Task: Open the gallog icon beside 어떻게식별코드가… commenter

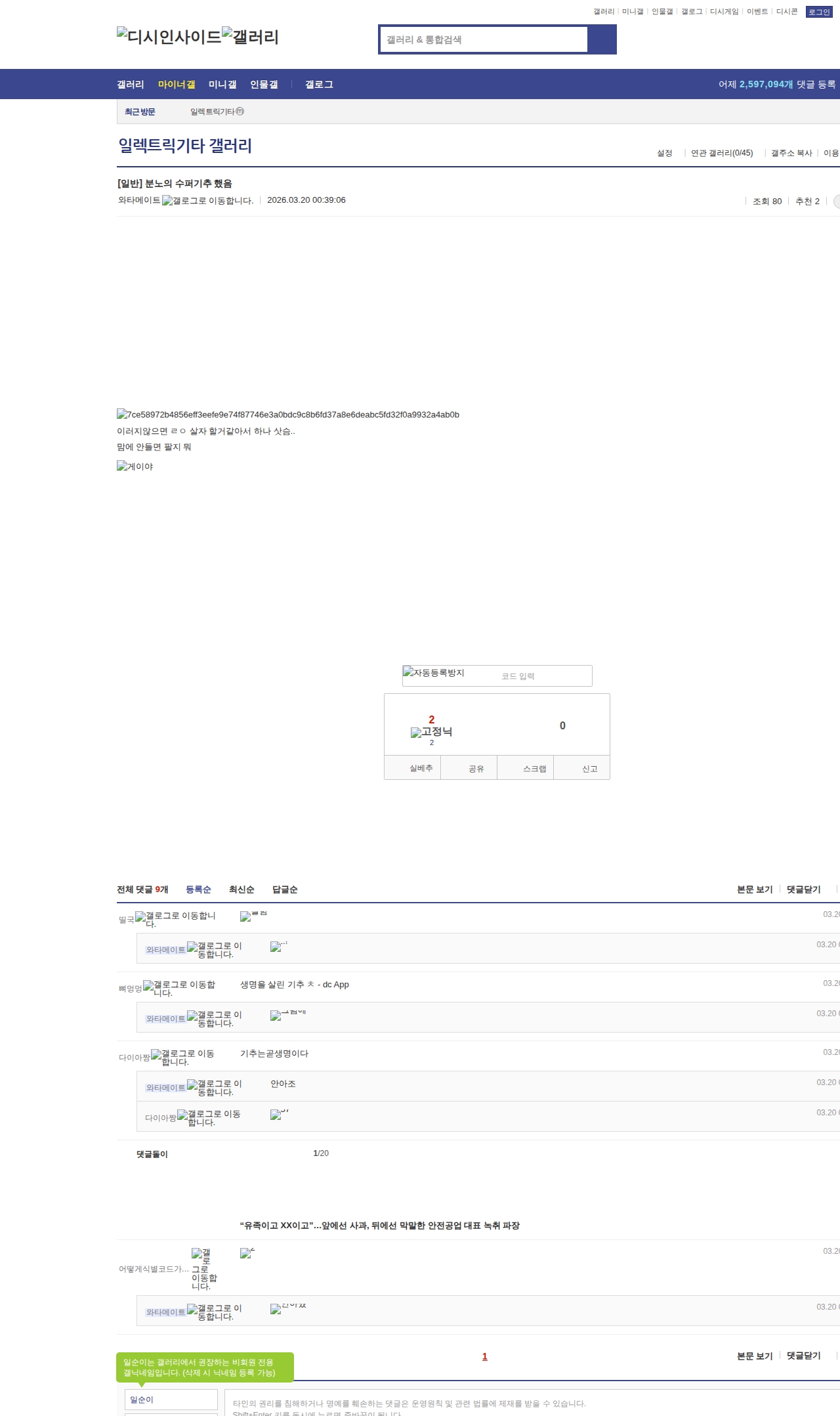Action: click(x=204, y=1269)
